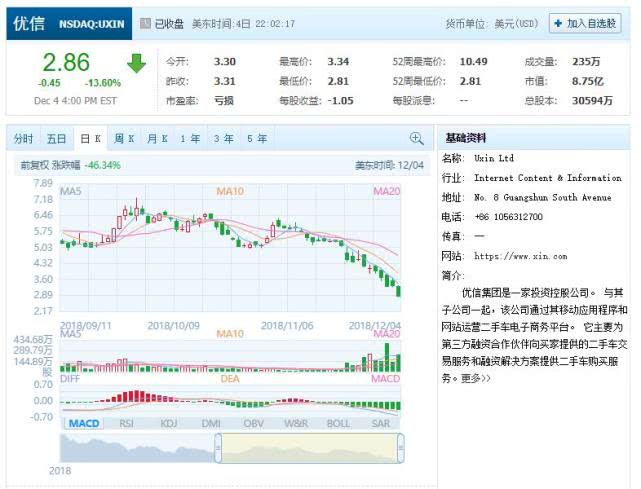Switch to 月K monthly candlestick view

(x=157, y=139)
